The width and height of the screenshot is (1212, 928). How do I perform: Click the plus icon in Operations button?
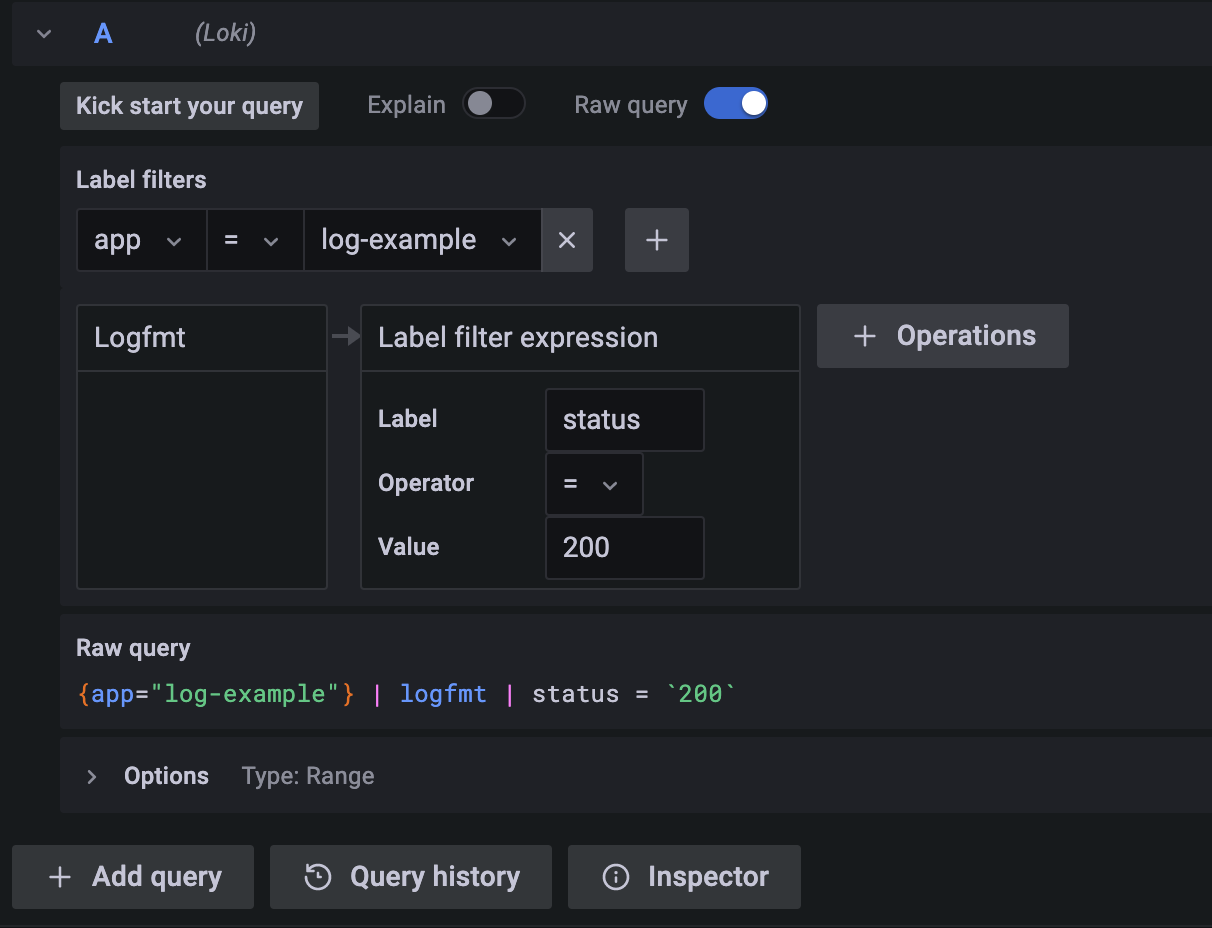(x=864, y=336)
